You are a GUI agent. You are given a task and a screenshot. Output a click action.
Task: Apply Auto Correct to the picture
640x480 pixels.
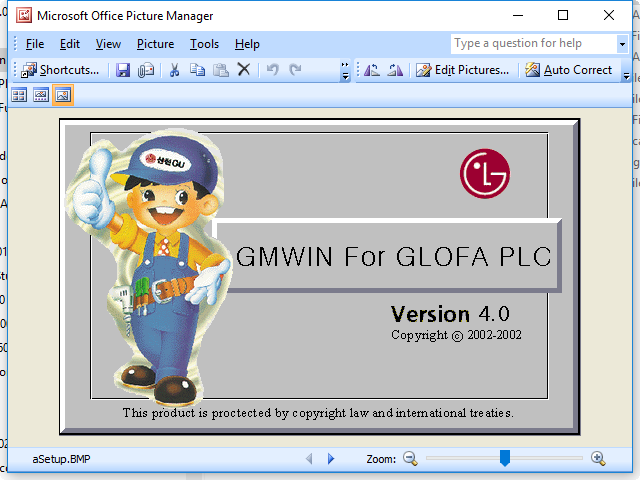569,70
